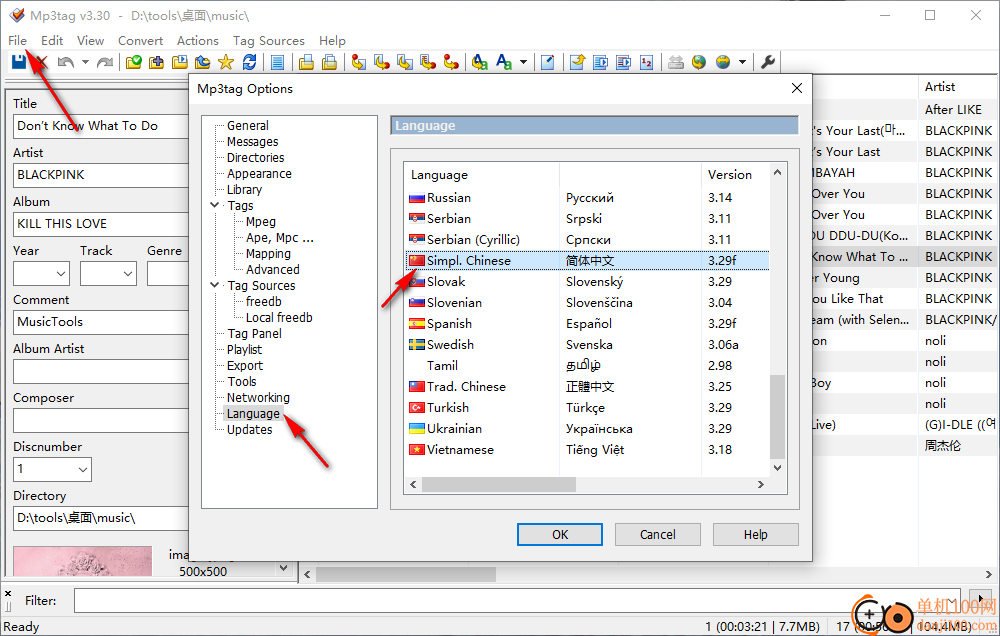Click the language list scroll-up arrow
The height and width of the screenshot is (636, 1000).
click(777, 172)
